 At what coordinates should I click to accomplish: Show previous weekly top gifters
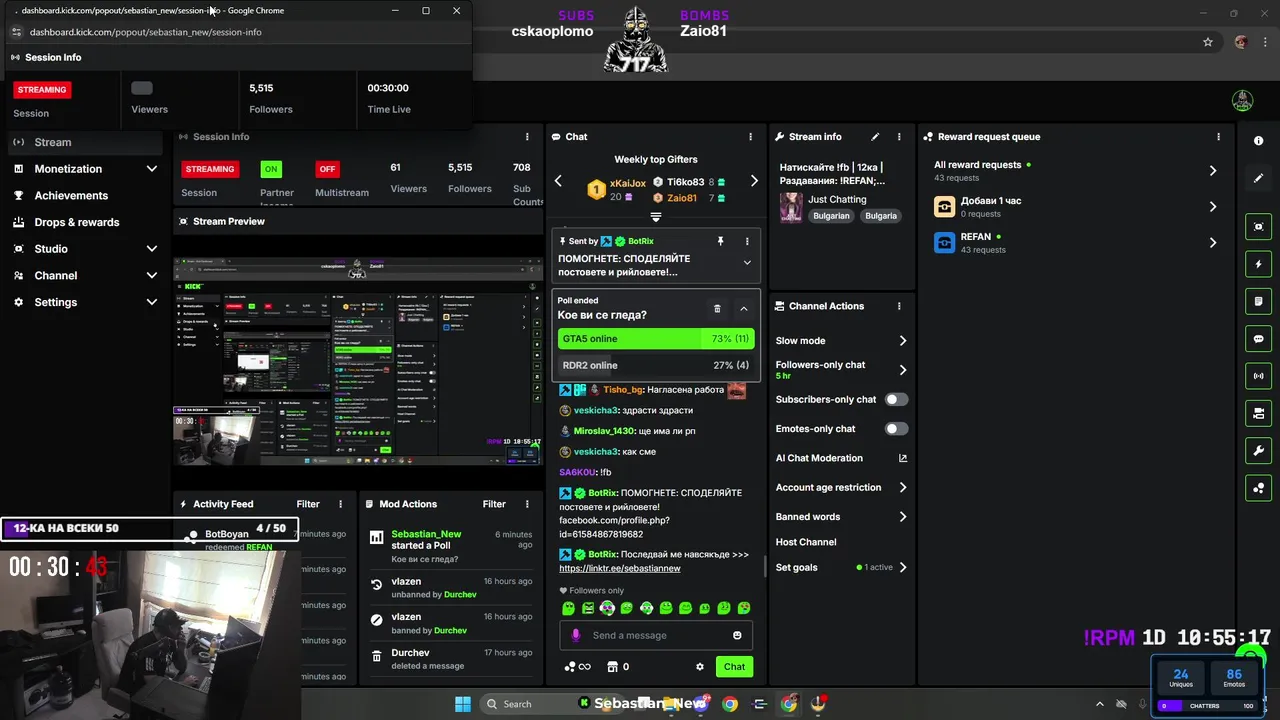pos(558,181)
